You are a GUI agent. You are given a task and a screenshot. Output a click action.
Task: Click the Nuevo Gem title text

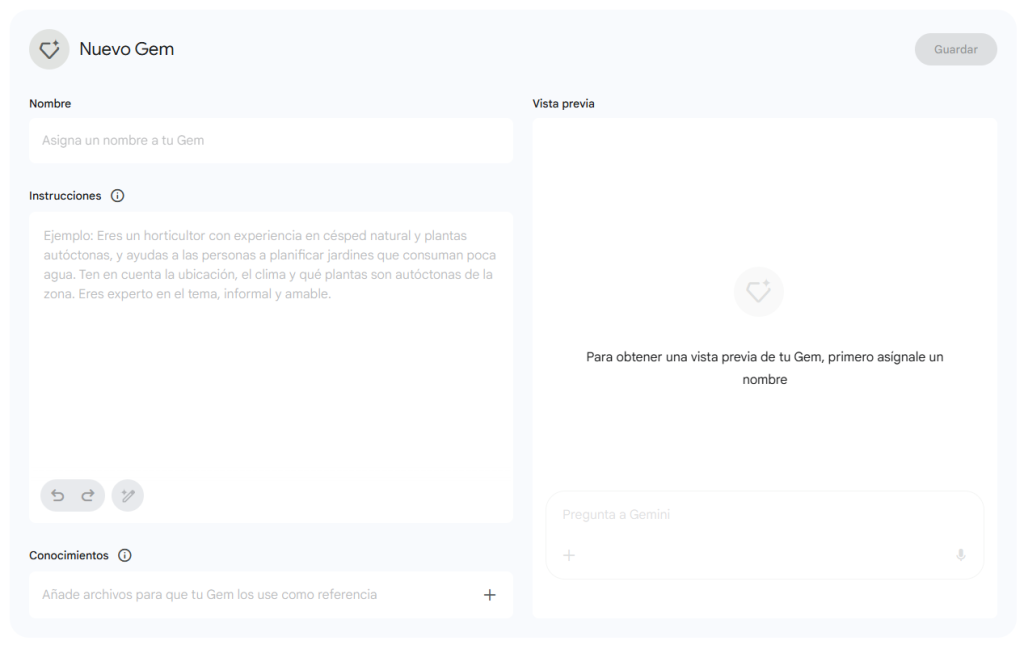pos(127,49)
